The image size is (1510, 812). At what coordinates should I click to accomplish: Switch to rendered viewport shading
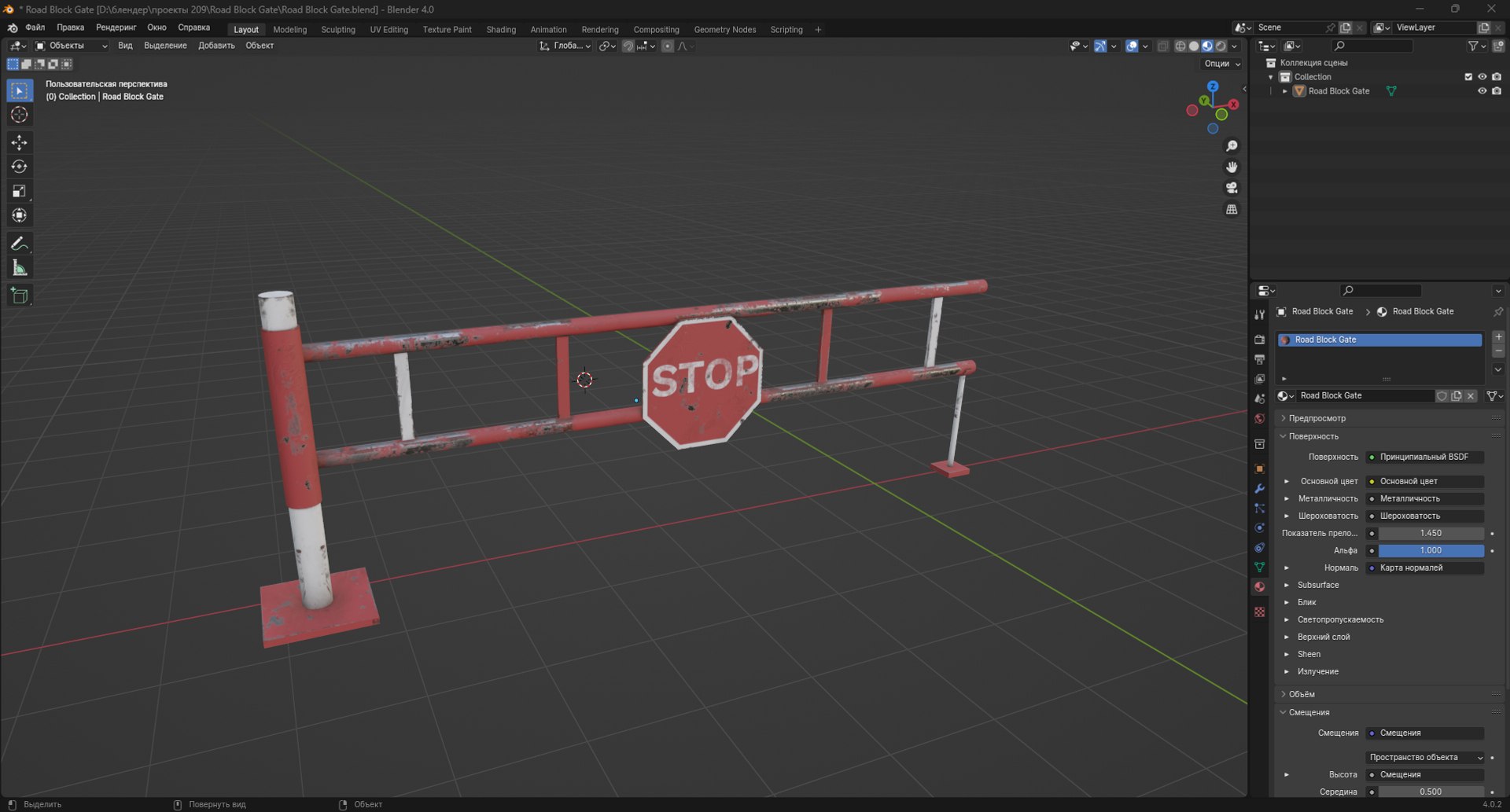click(1221, 46)
